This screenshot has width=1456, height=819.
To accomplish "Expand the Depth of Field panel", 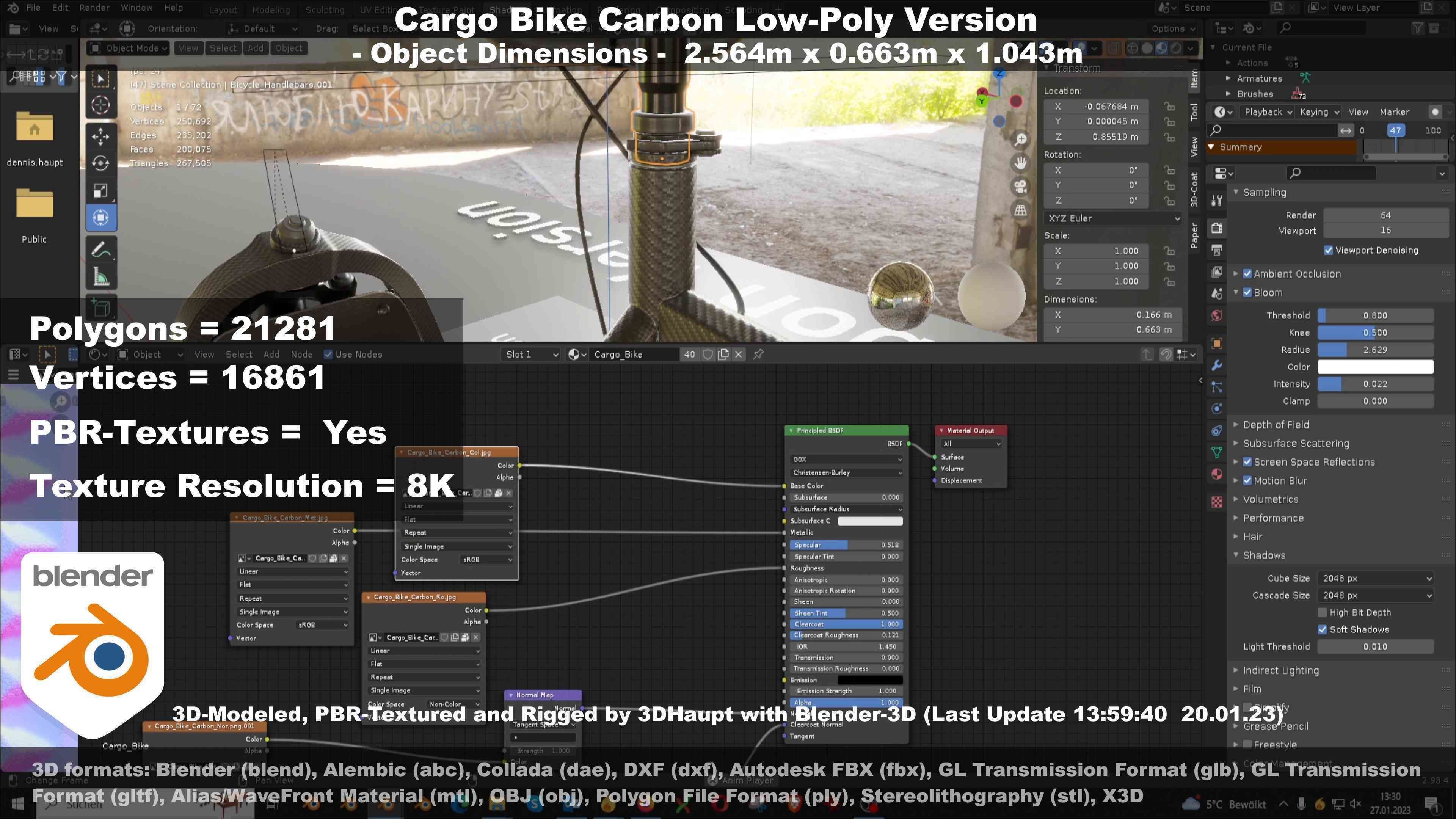I will click(x=1276, y=425).
